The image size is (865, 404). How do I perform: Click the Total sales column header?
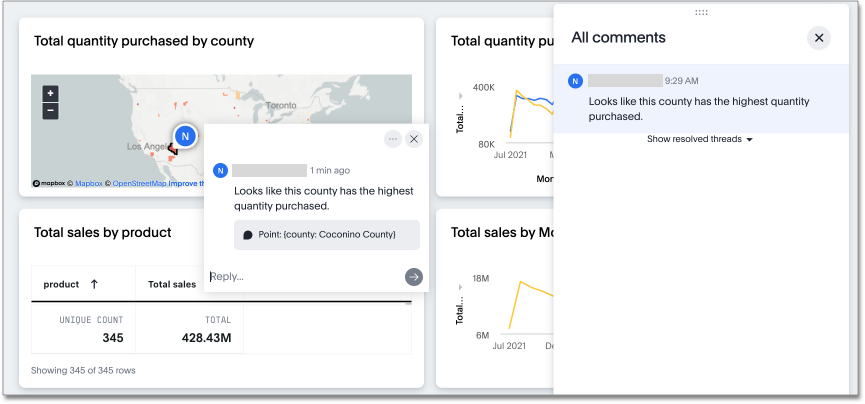pyautogui.click(x=172, y=284)
